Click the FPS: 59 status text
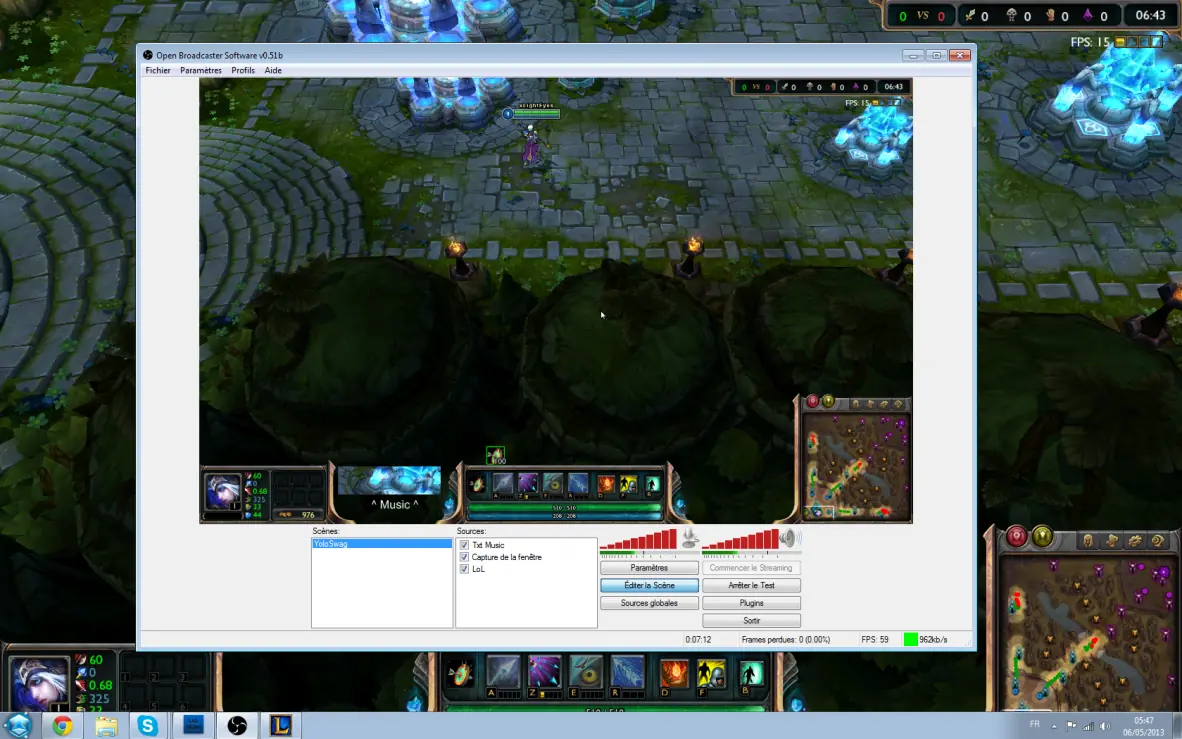Viewport: 1182px width, 739px height. pos(874,639)
